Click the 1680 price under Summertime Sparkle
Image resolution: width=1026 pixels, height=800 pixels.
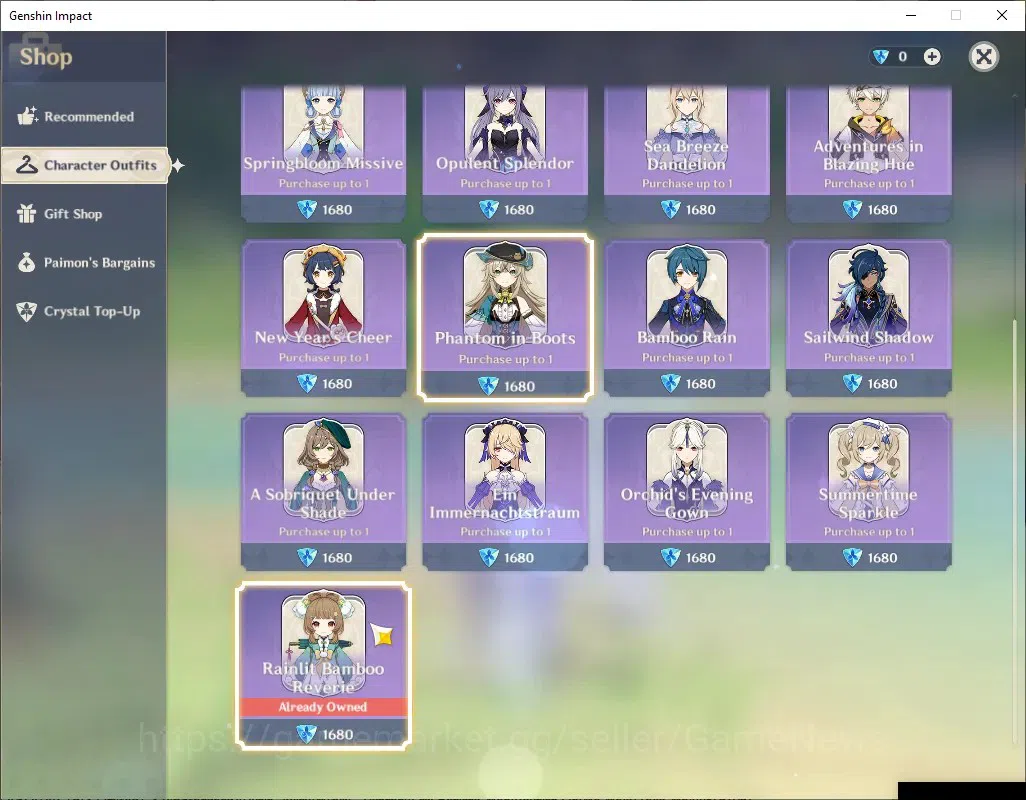882,558
